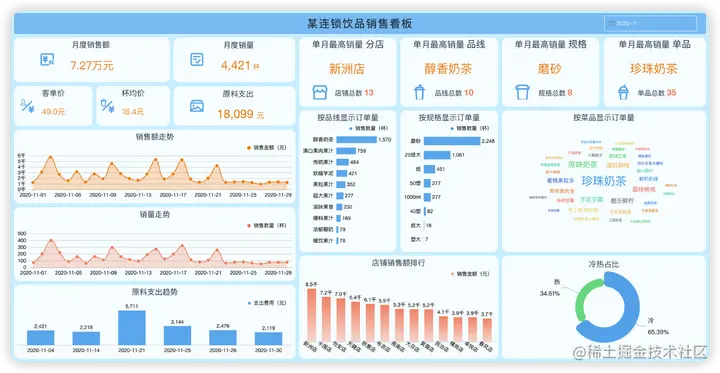This screenshot has width=720, height=373.
Task: Click the picture icon in 原料支出 card
Action: (197, 106)
